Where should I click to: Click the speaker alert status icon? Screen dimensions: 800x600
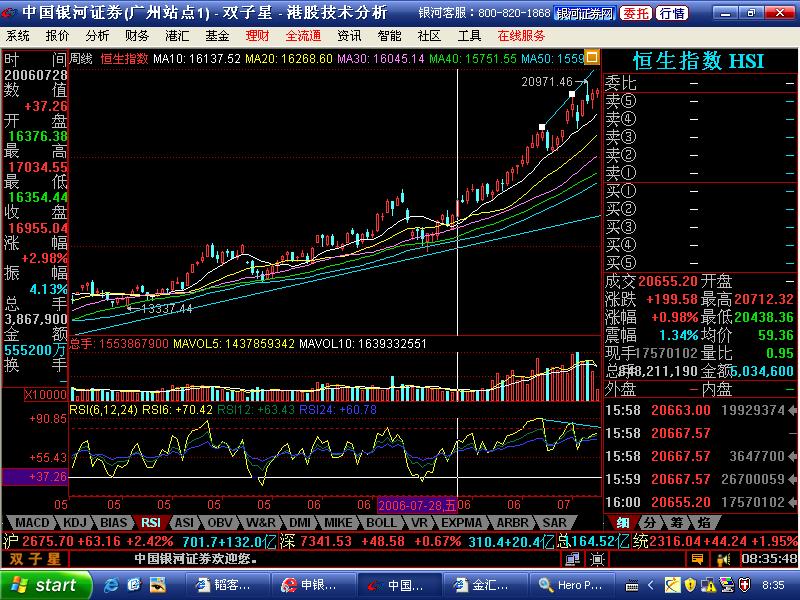pyautogui.click(x=723, y=560)
